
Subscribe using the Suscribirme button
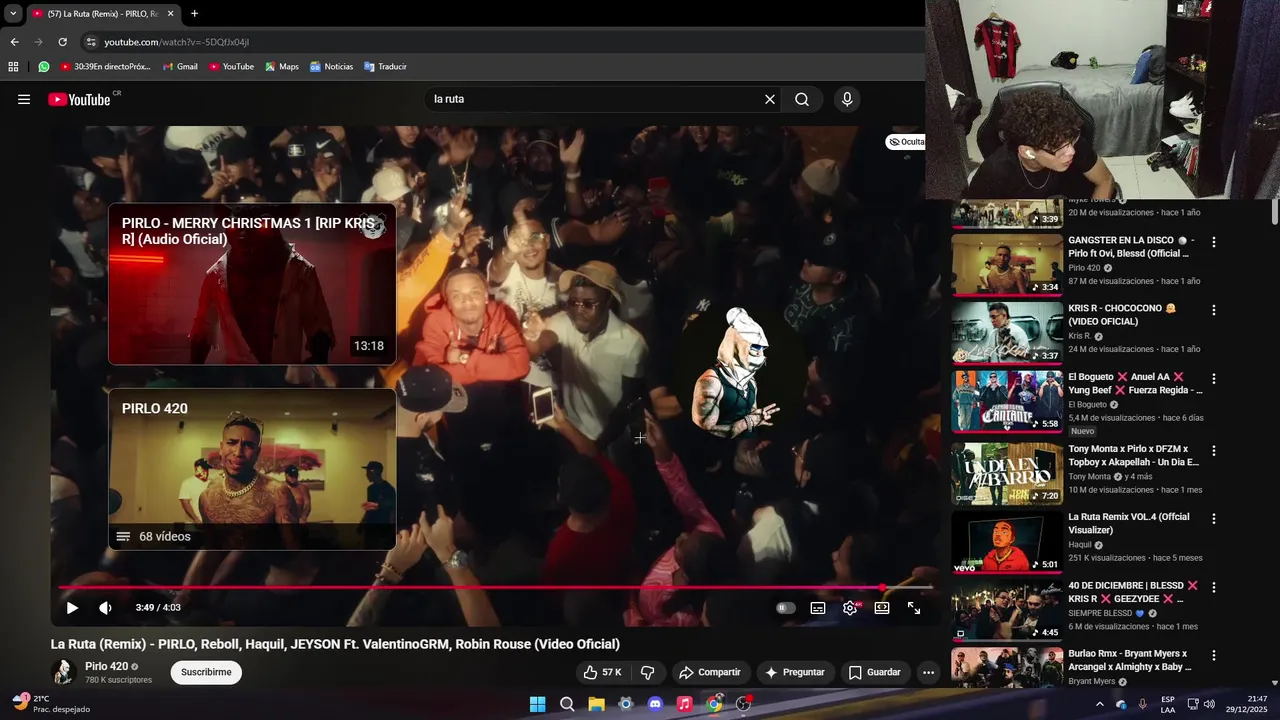point(206,672)
